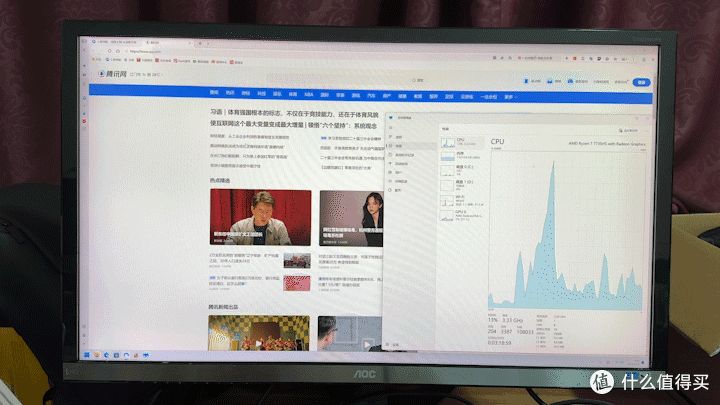This screenshot has height=405, width=720.
Task: Open Task Manager settings gear at sidebar bottom
Action: pyautogui.click(x=388, y=344)
